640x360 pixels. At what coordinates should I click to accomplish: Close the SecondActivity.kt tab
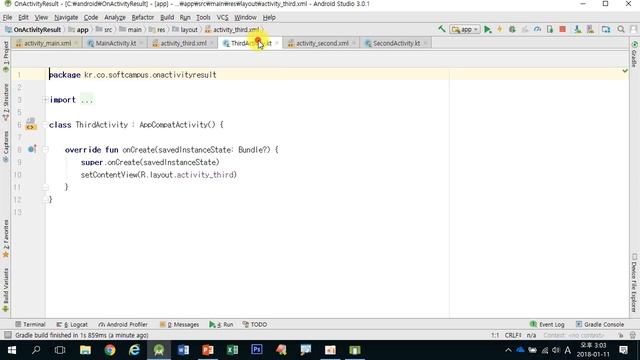[x=425, y=43]
